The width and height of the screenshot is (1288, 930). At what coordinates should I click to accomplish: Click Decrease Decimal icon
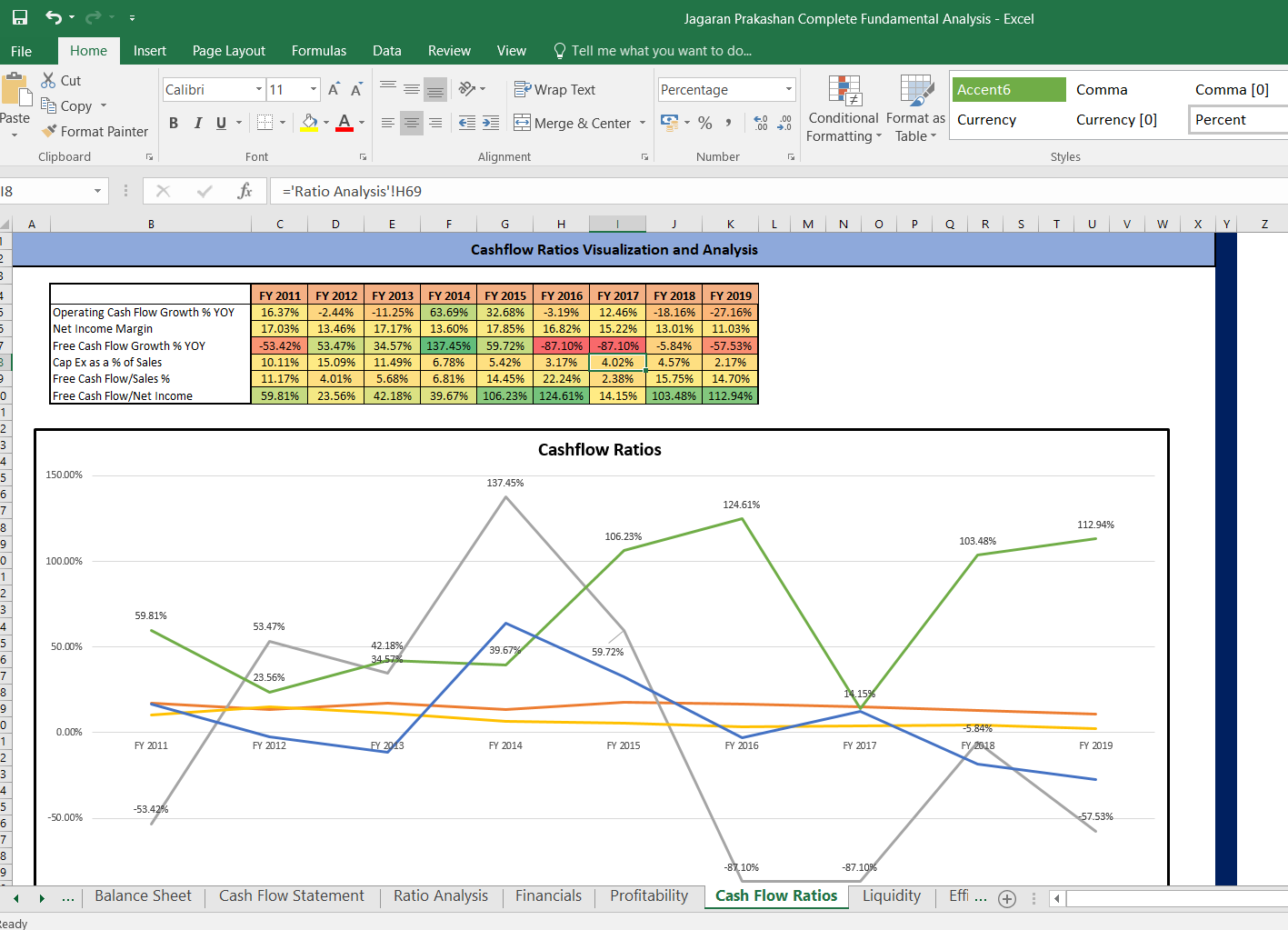click(x=785, y=123)
